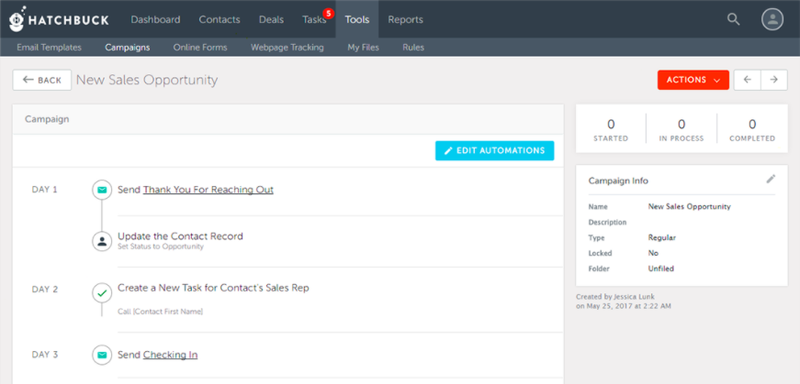Open Thank You For Reaching Out link
Screen dimensions: 800x384
click(208, 190)
